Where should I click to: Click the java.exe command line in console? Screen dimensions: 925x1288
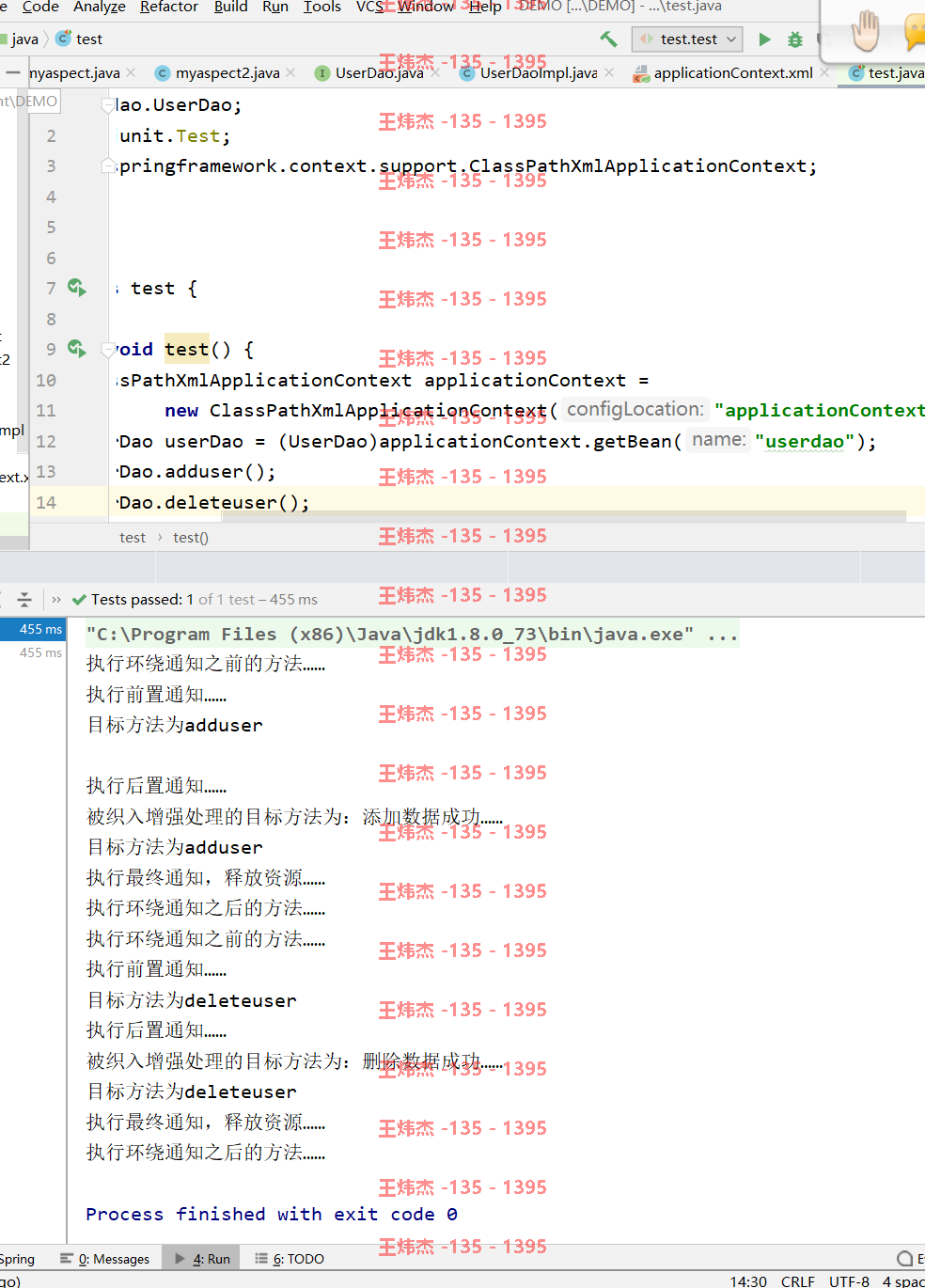point(412,635)
